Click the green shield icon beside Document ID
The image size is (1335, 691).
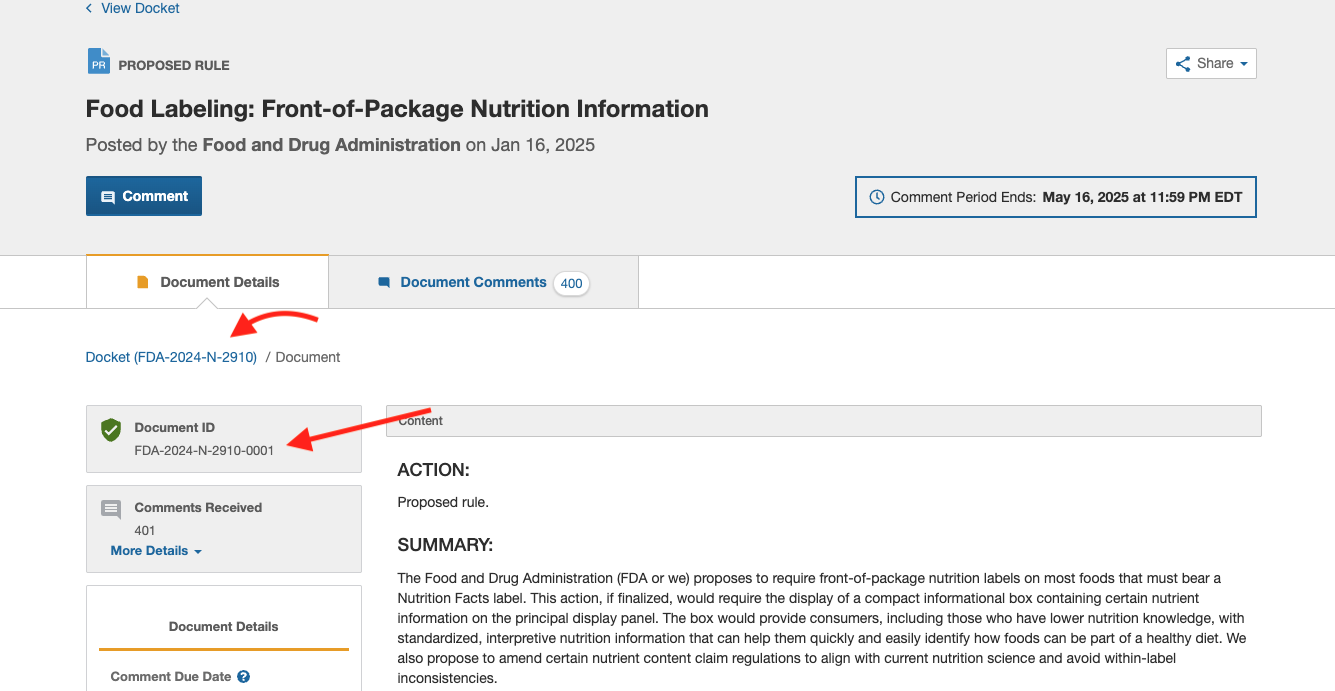111,430
